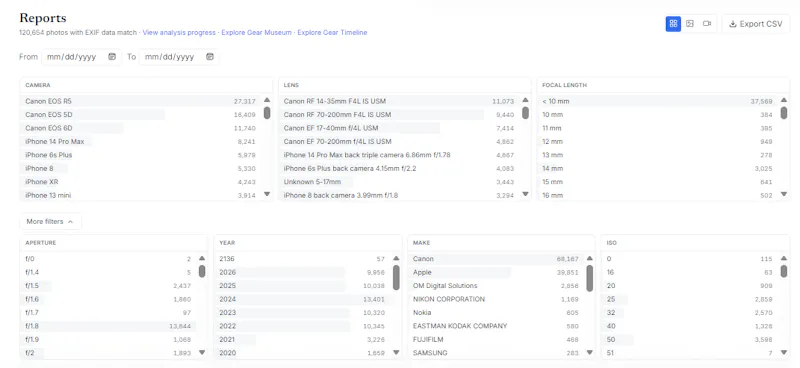Screen dimensions: 800x368
Task: Filter by year 2136
Action: pos(302,259)
